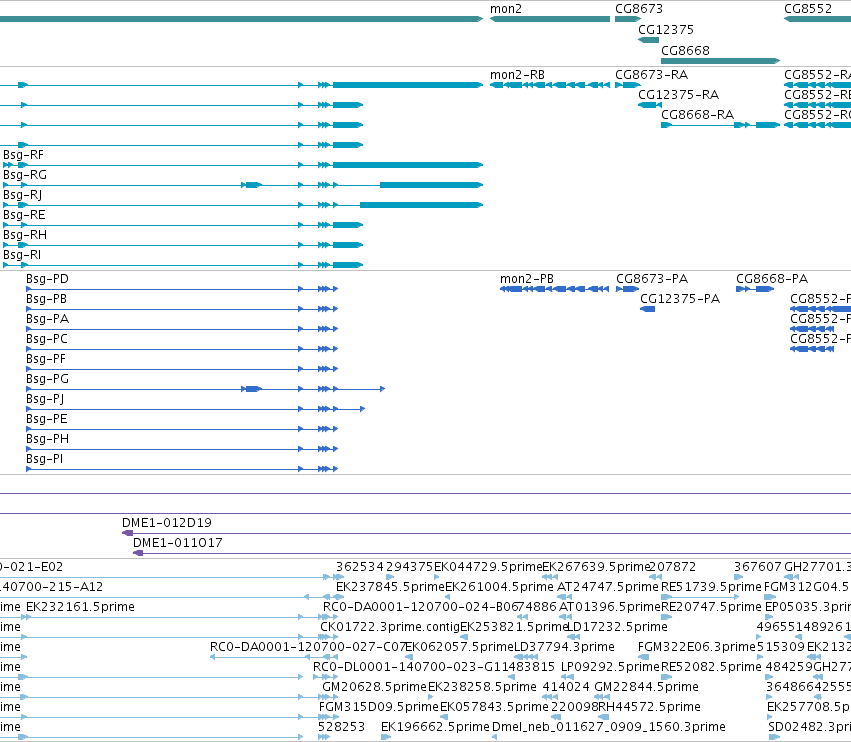This screenshot has height=742, width=851.
Task: Click the Bsg-PA protein label
Action: point(47,319)
